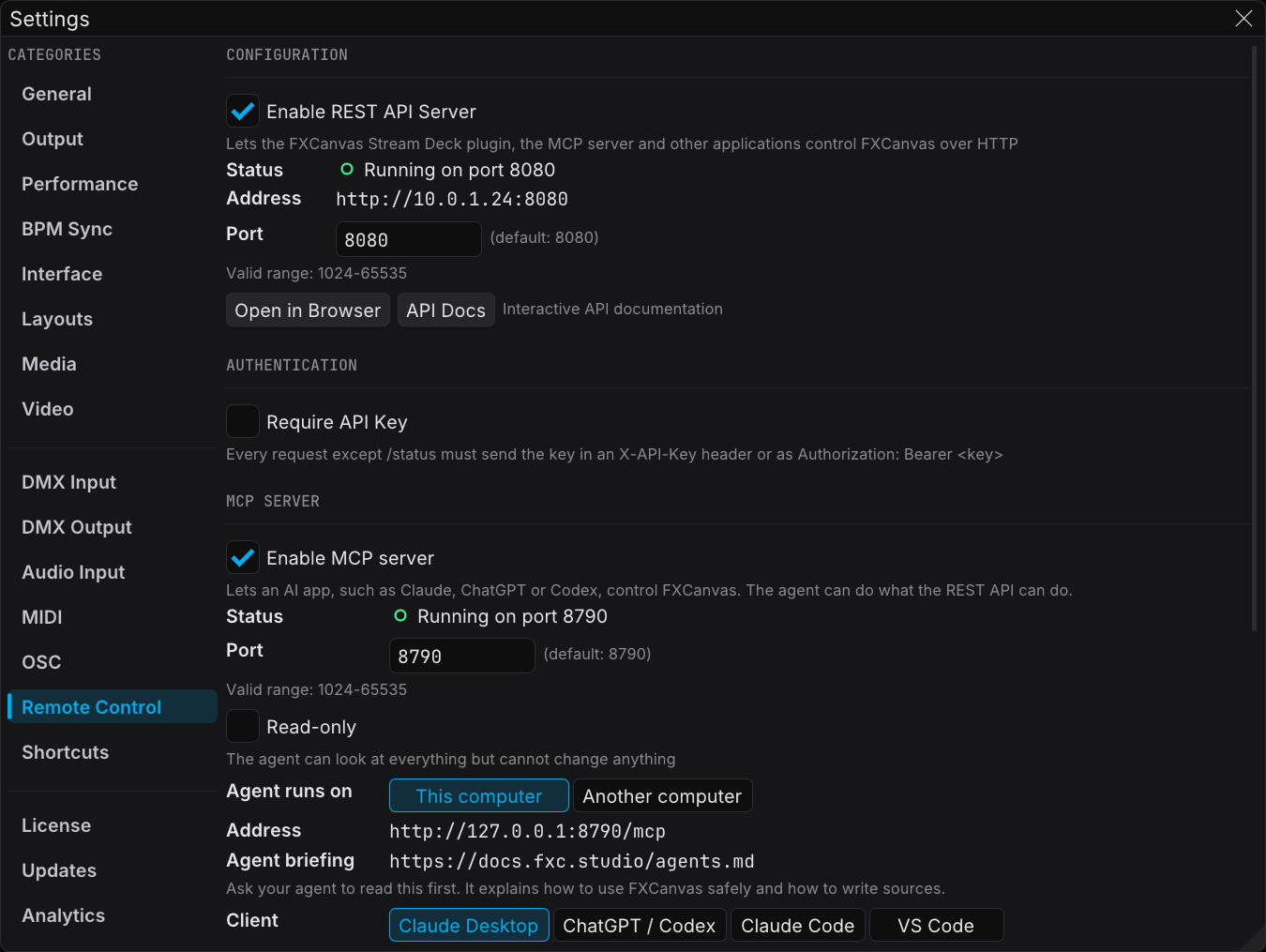Toggle Enable MCP server checkbox
This screenshot has height=952, width=1266.
click(243, 558)
